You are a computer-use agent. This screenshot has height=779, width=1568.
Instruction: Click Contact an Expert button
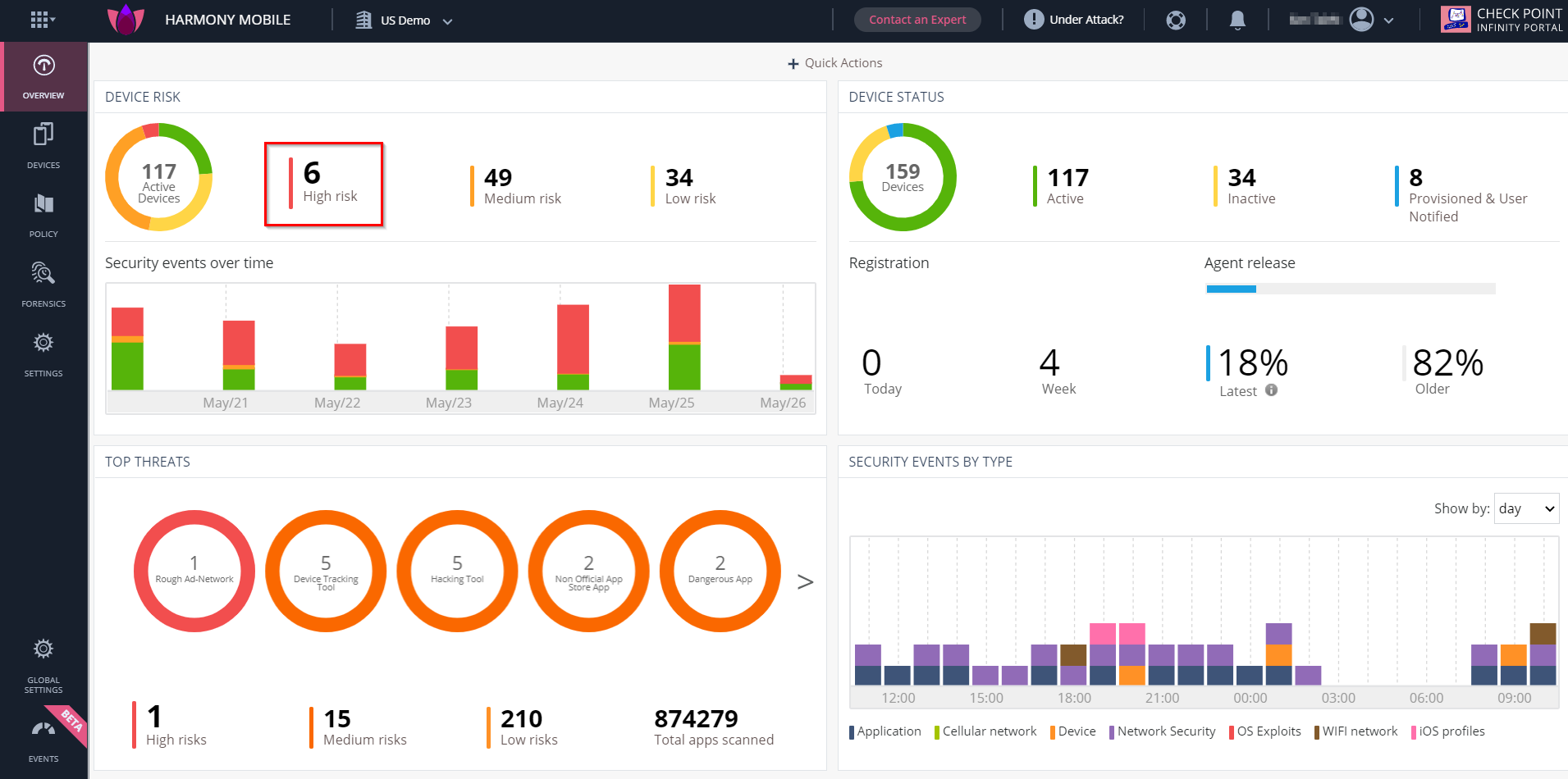tap(917, 20)
